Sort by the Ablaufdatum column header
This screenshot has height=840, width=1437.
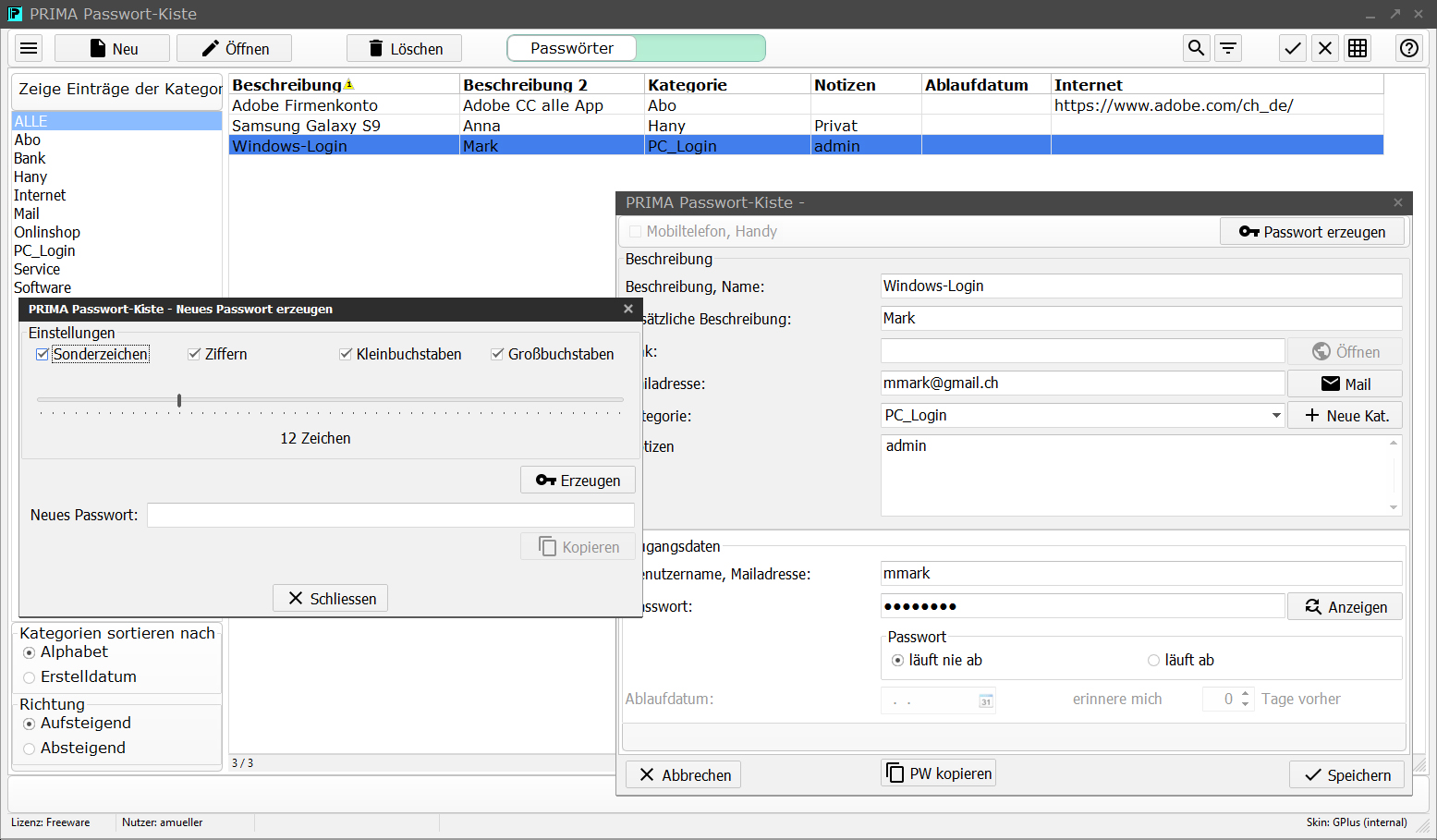click(986, 84)
